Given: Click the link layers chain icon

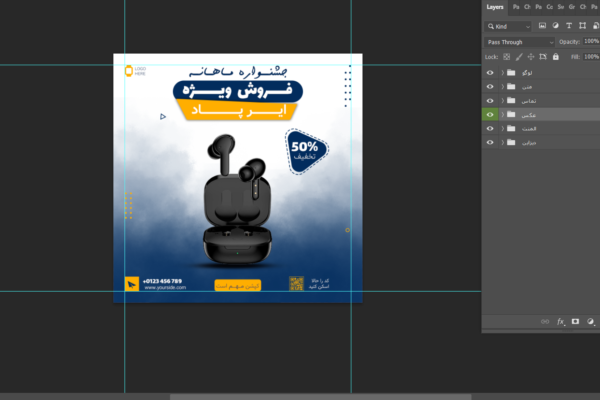Looking at the screenshot, I should pyautogui.click(x=545, y=322).
